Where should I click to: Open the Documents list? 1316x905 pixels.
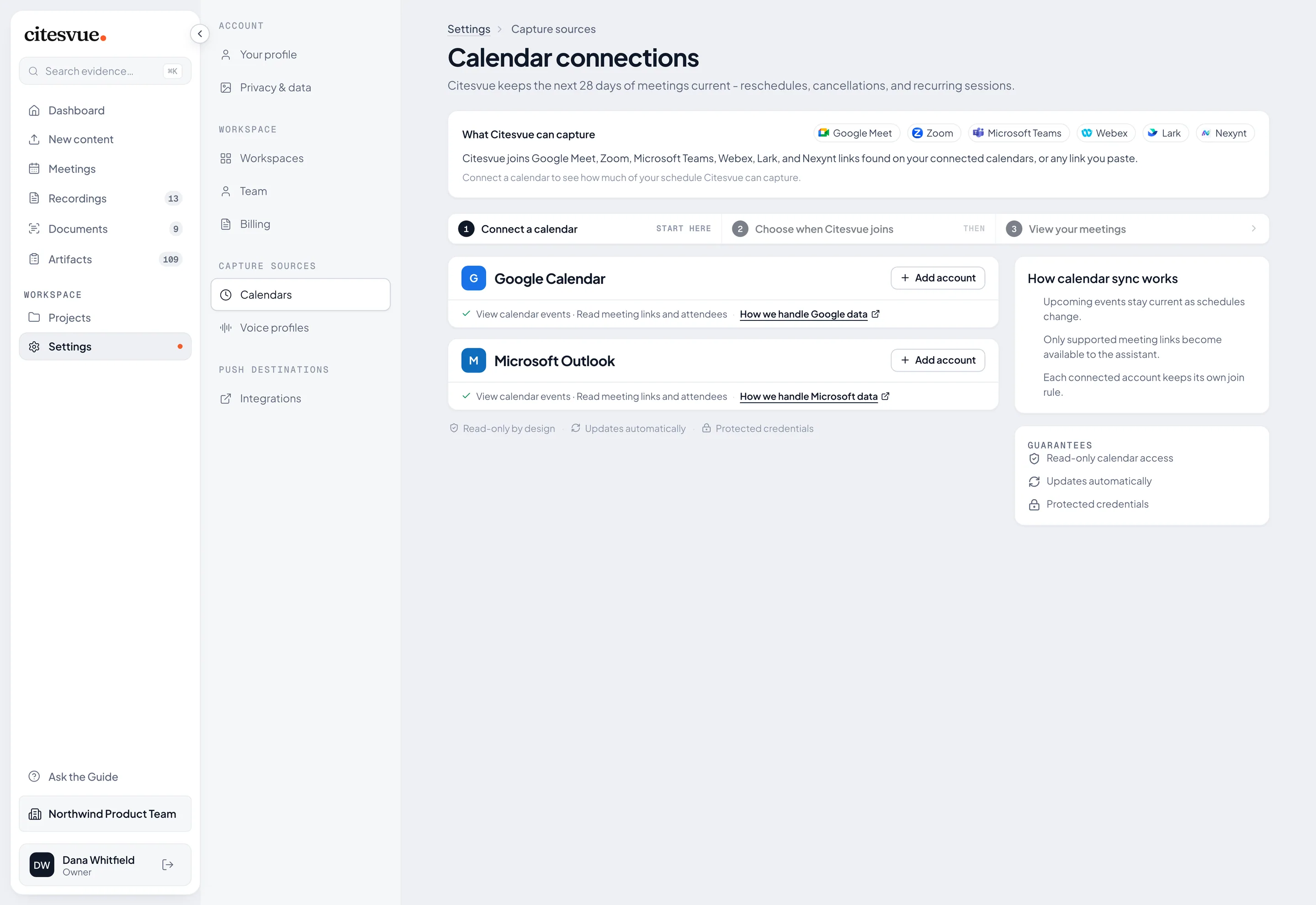pyautogui.click(x=106, y=229)
